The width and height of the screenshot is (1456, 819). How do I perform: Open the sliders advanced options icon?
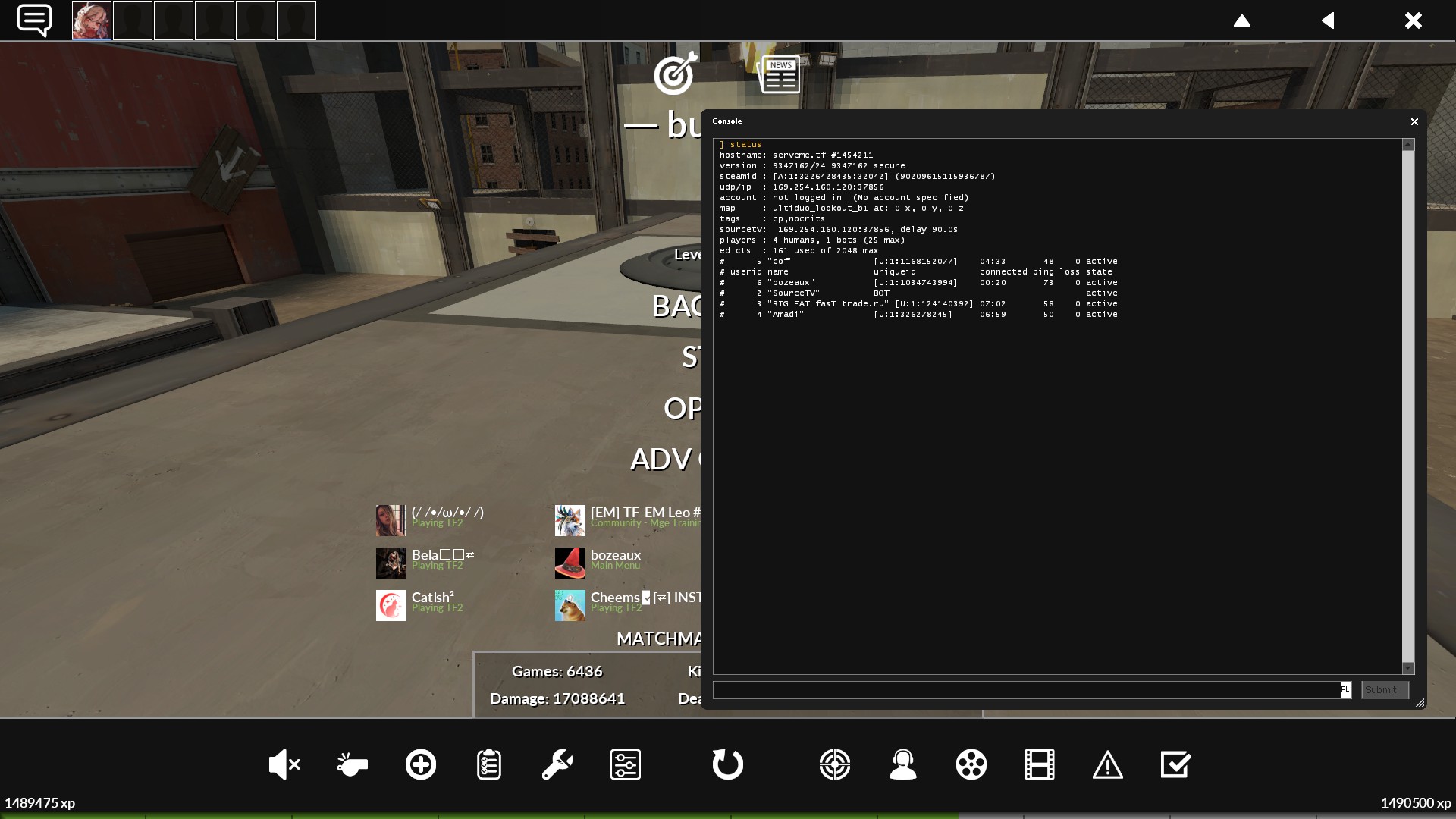tap(625, 764)
